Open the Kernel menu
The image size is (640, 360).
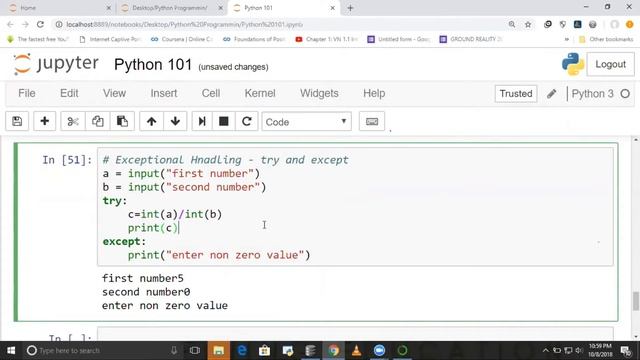pyautogui.click(x=260, y=93)
